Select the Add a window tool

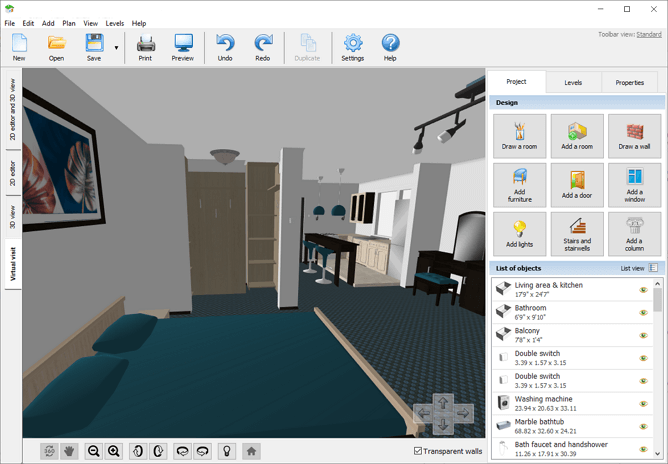click(x=634, y=185)
